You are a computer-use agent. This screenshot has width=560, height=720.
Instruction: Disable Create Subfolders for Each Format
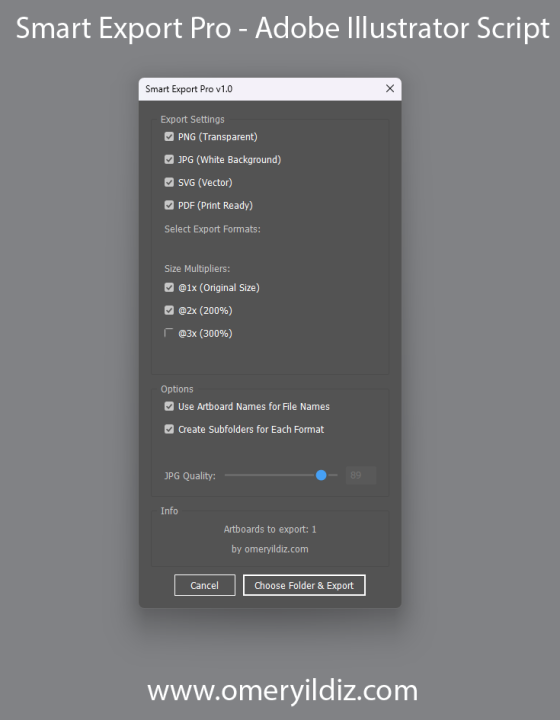point(169,429)
